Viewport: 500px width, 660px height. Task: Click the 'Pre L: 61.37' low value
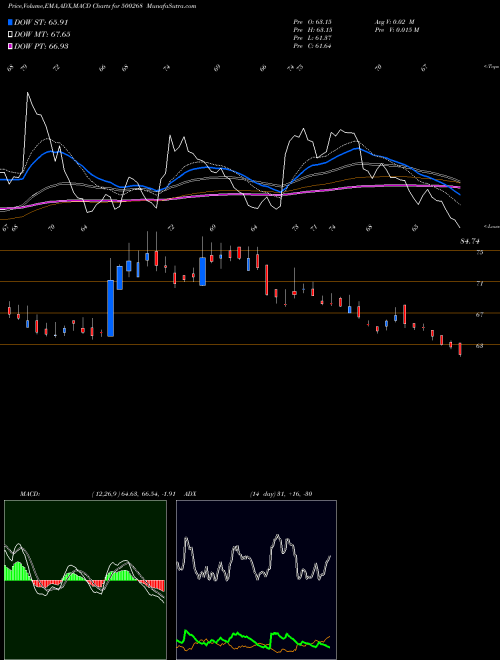313,38
